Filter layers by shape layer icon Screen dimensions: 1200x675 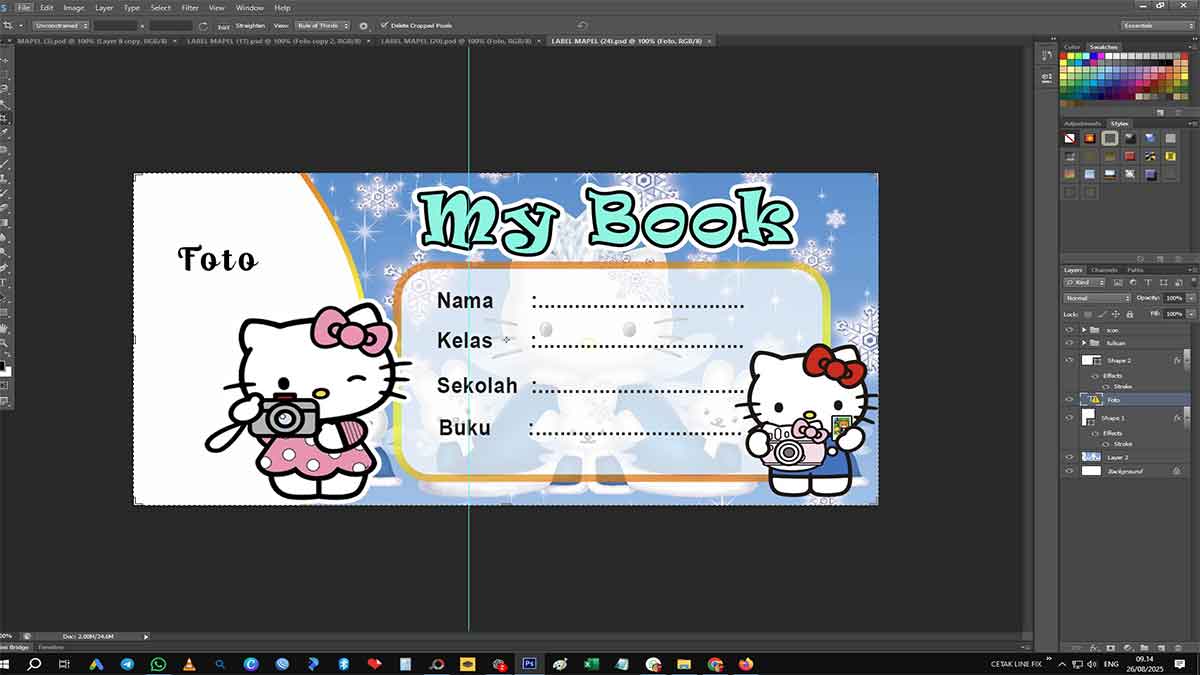1164,283
